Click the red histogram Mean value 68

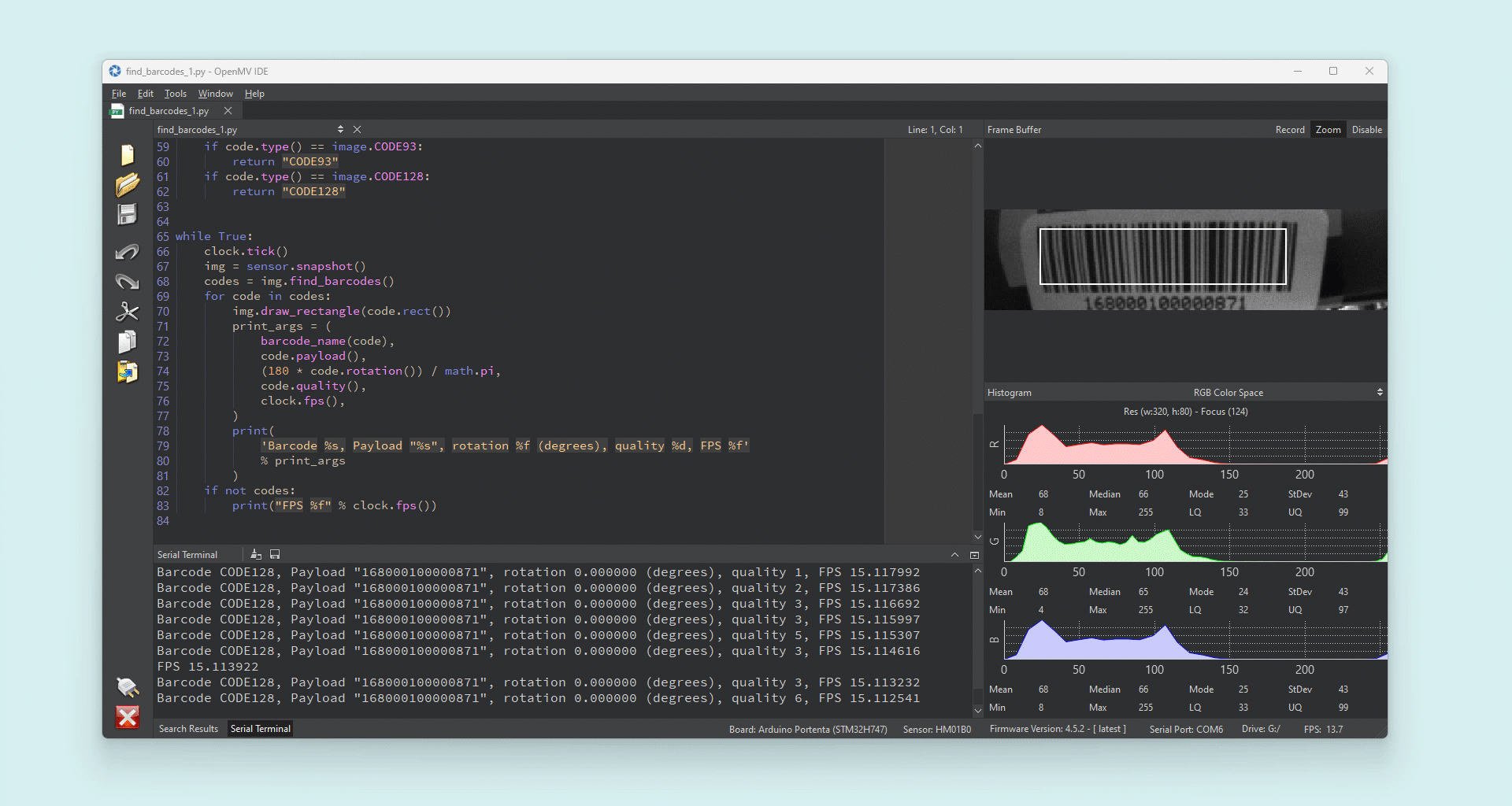coord(1043,494)
